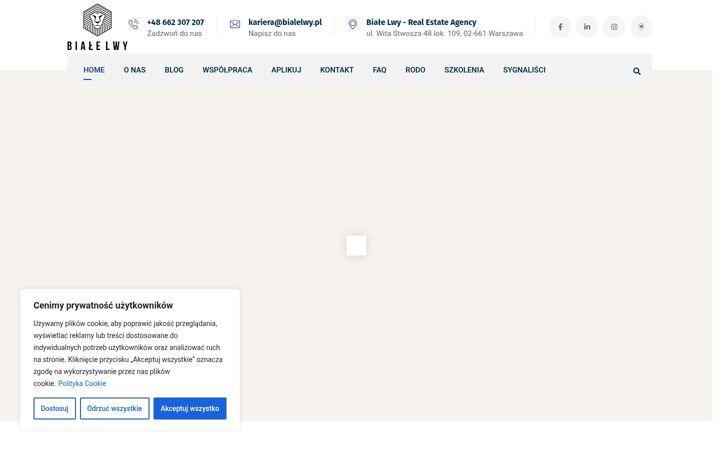Viewport: 720px width, 450px height.
Task: Go to HOME menu item
Action: [94, 70]
